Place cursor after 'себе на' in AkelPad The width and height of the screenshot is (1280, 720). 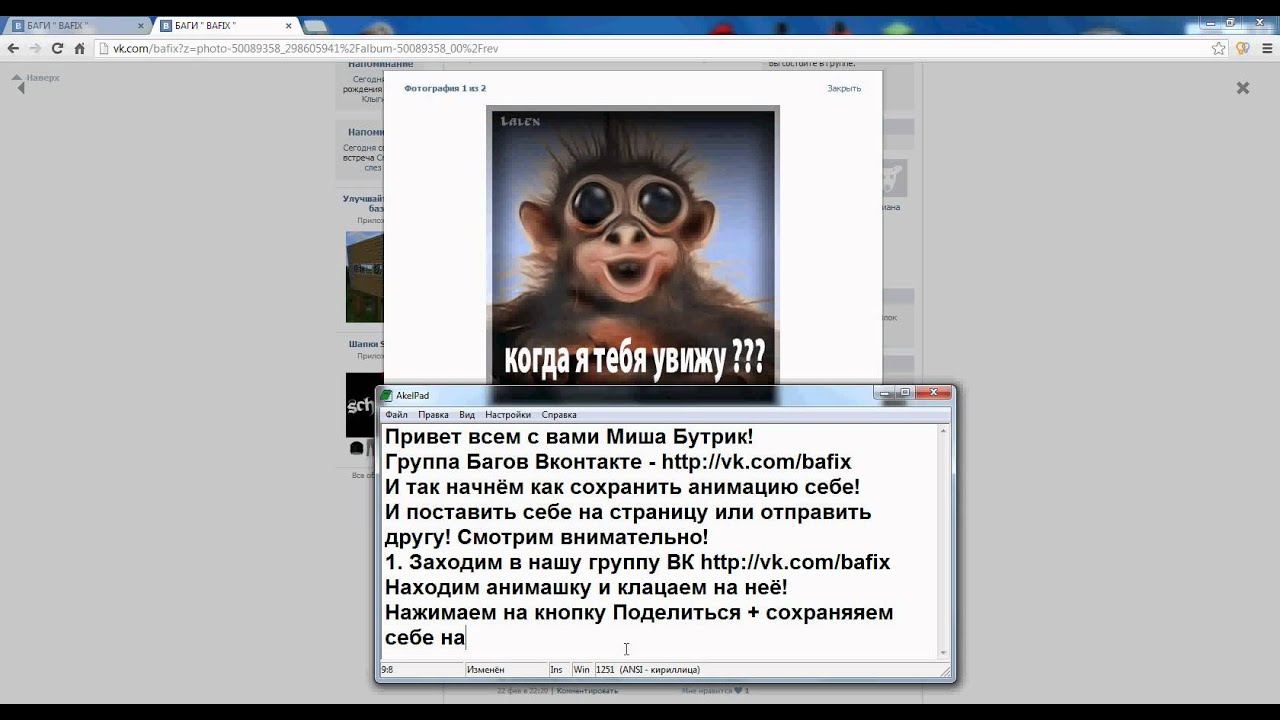point(466,637)
